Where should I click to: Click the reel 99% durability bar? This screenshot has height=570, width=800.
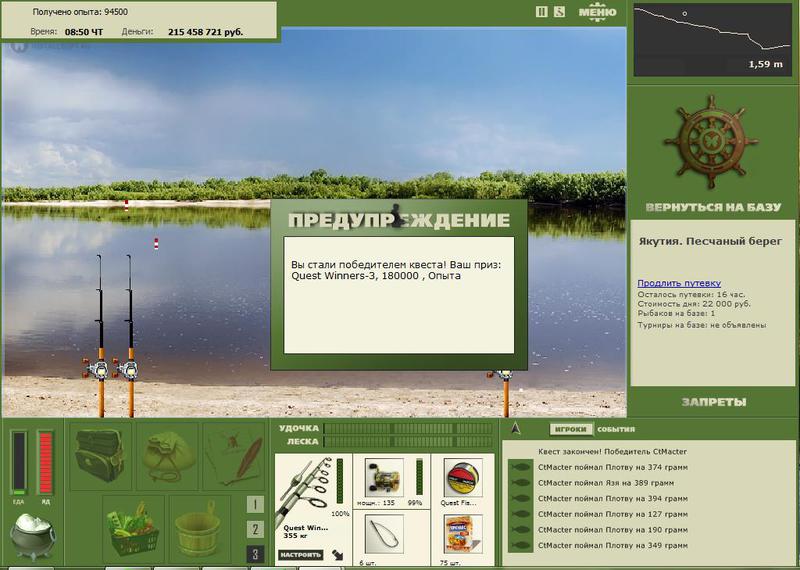(x=419, y=477)
